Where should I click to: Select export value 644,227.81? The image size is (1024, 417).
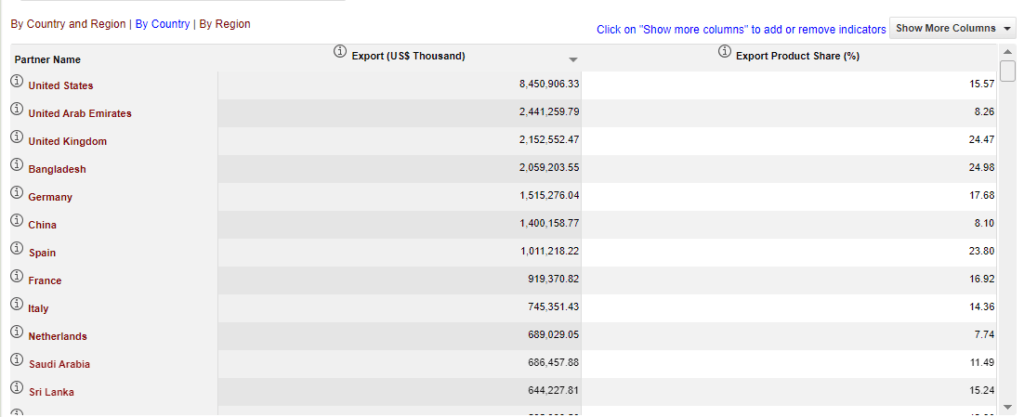click(553, 390)
